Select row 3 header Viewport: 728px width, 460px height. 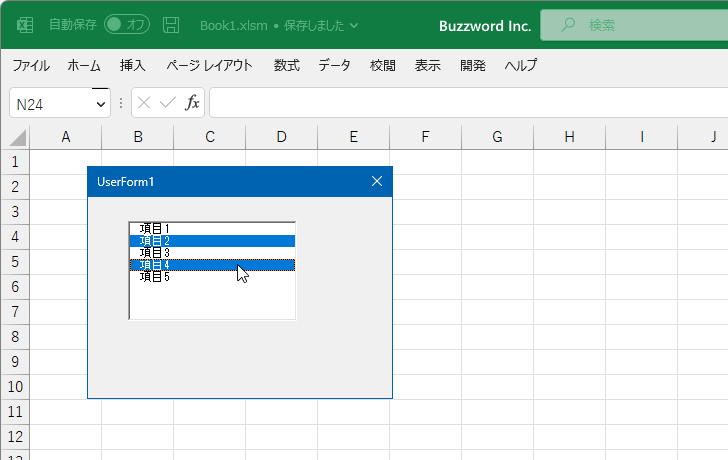[15, 212]
